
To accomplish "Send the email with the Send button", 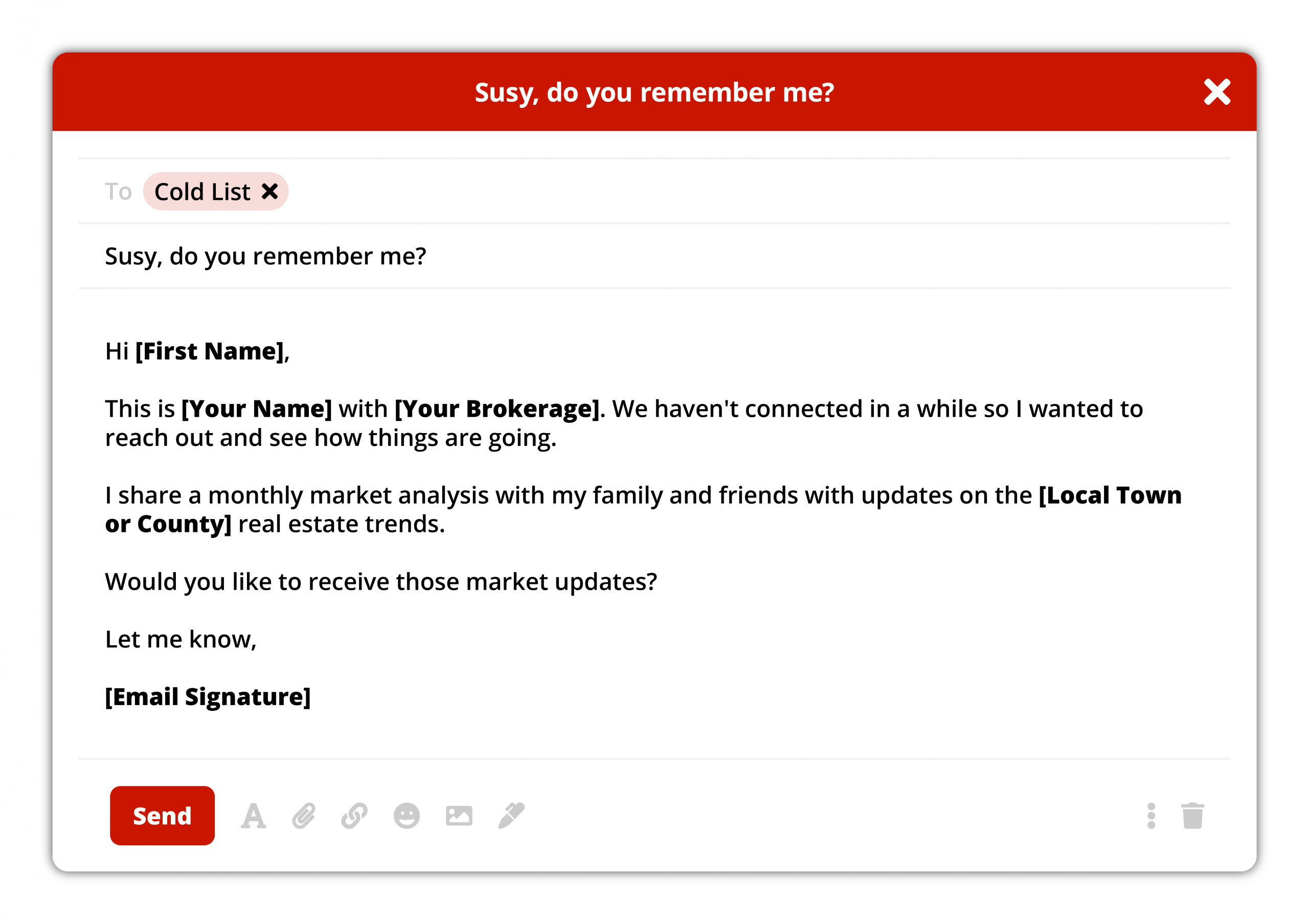I will (163, 816).
